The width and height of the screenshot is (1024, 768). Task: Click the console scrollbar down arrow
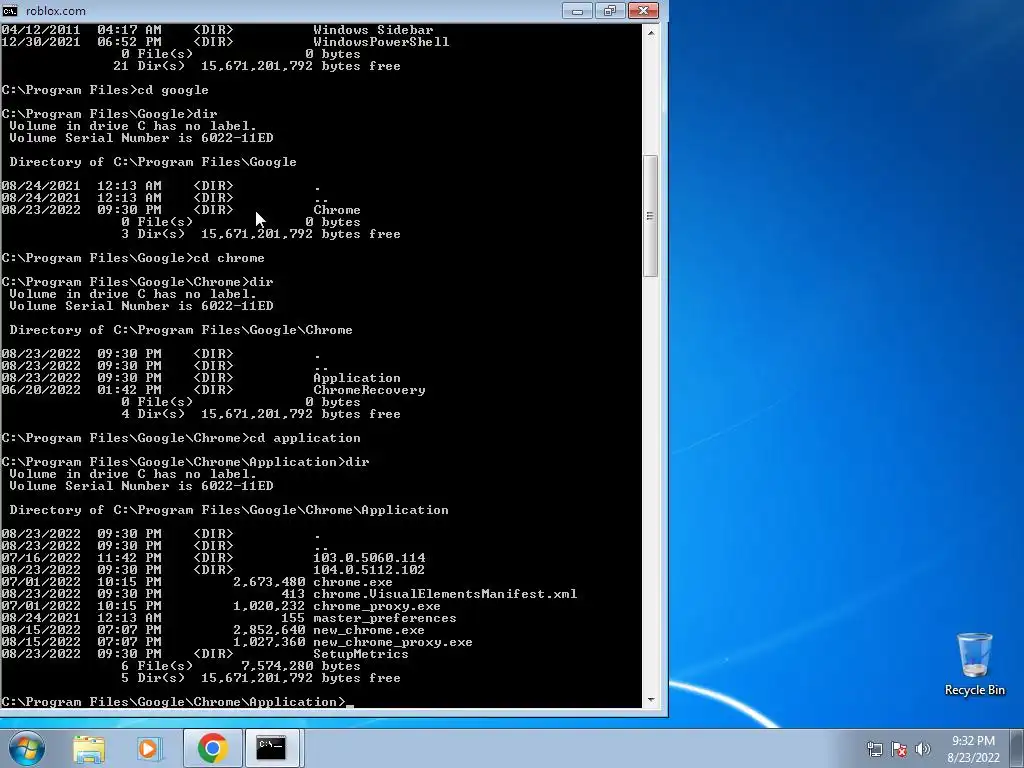point(650,700)
